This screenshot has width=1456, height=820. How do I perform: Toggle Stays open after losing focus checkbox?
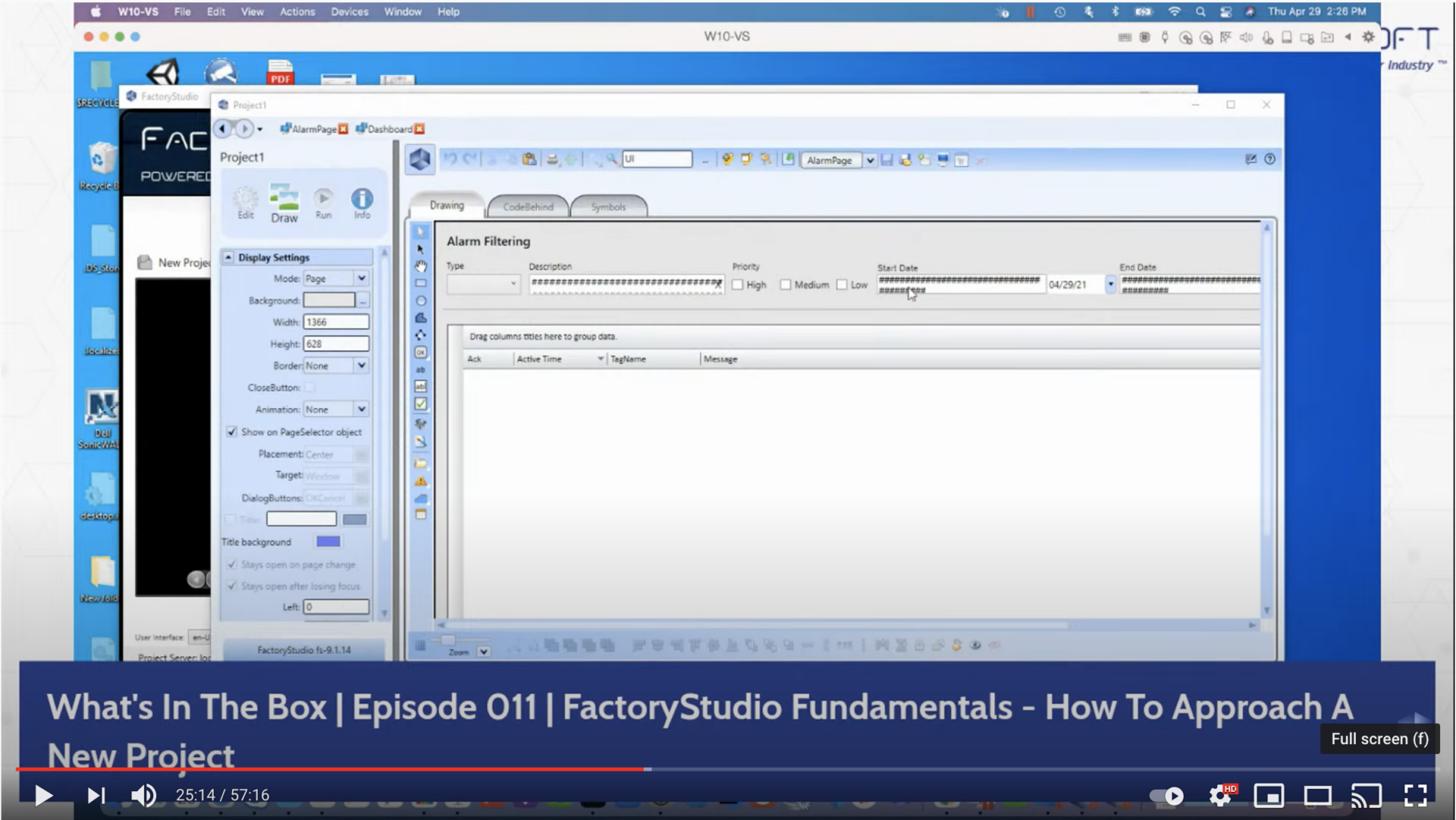(232, 586)
